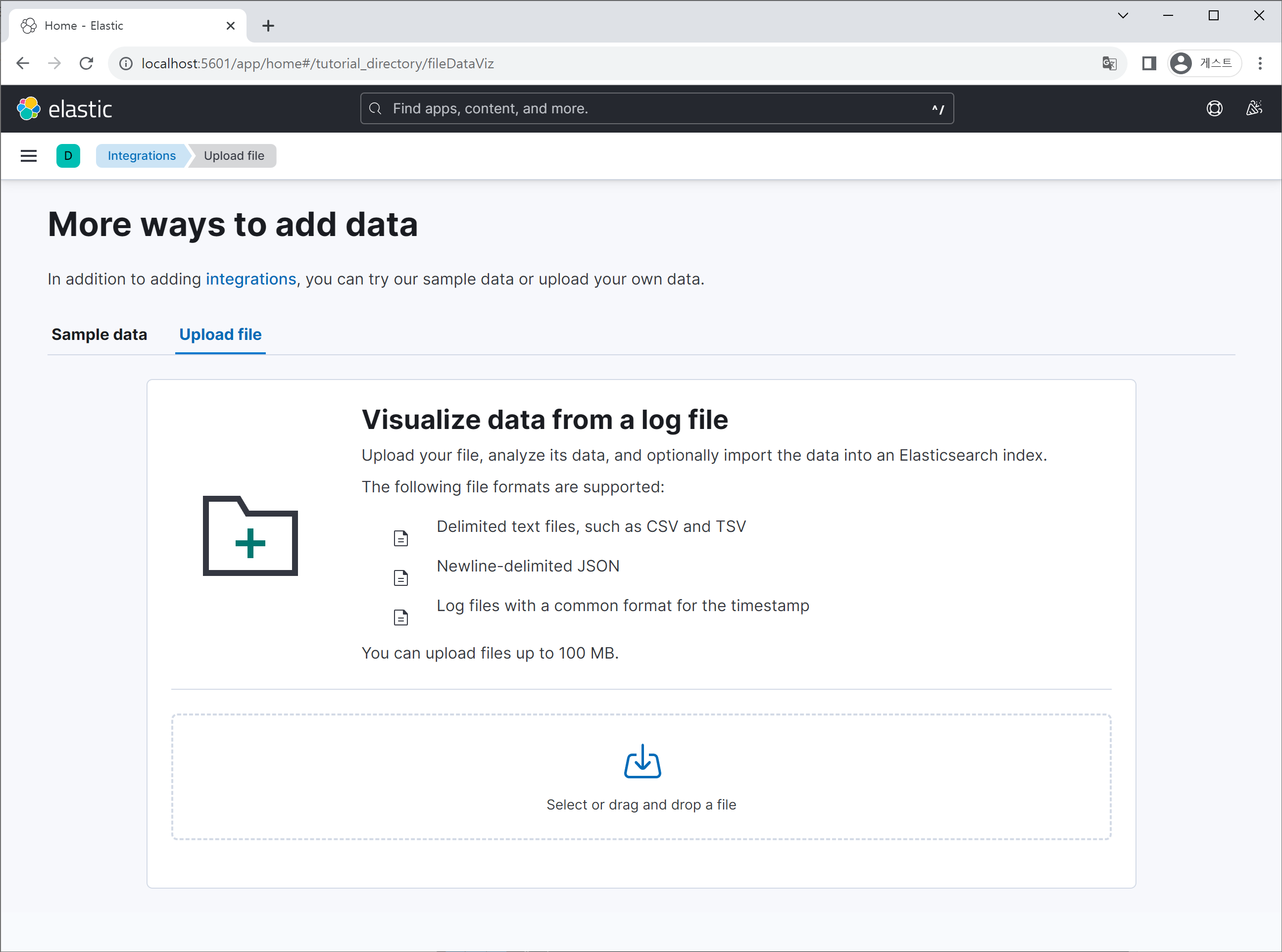1282x952 pixels.
Task: Open the newsfeed celebration icon
Action: (x=1254, y=108)
